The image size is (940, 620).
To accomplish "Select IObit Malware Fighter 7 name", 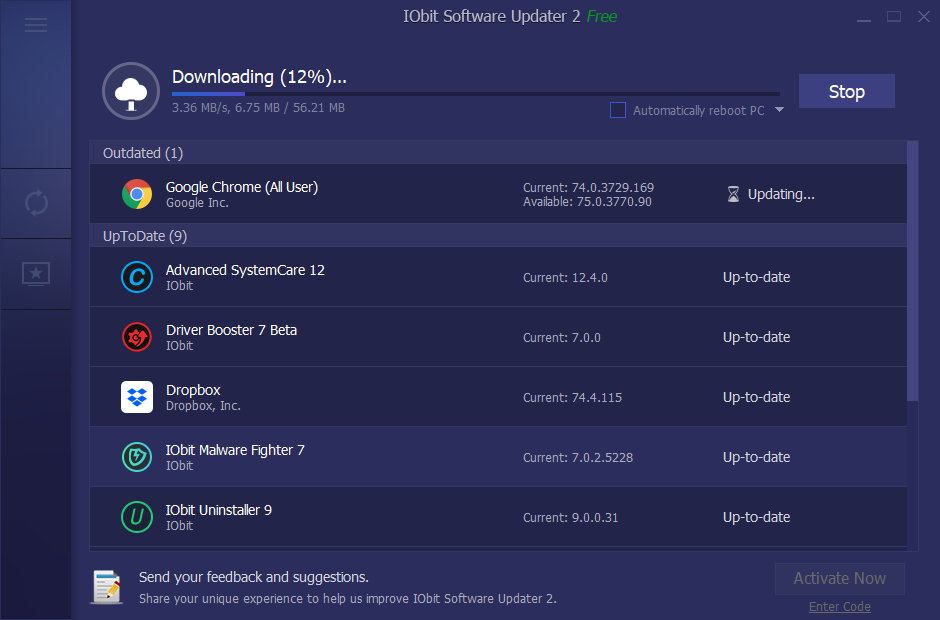I will [x=235, y=450].
